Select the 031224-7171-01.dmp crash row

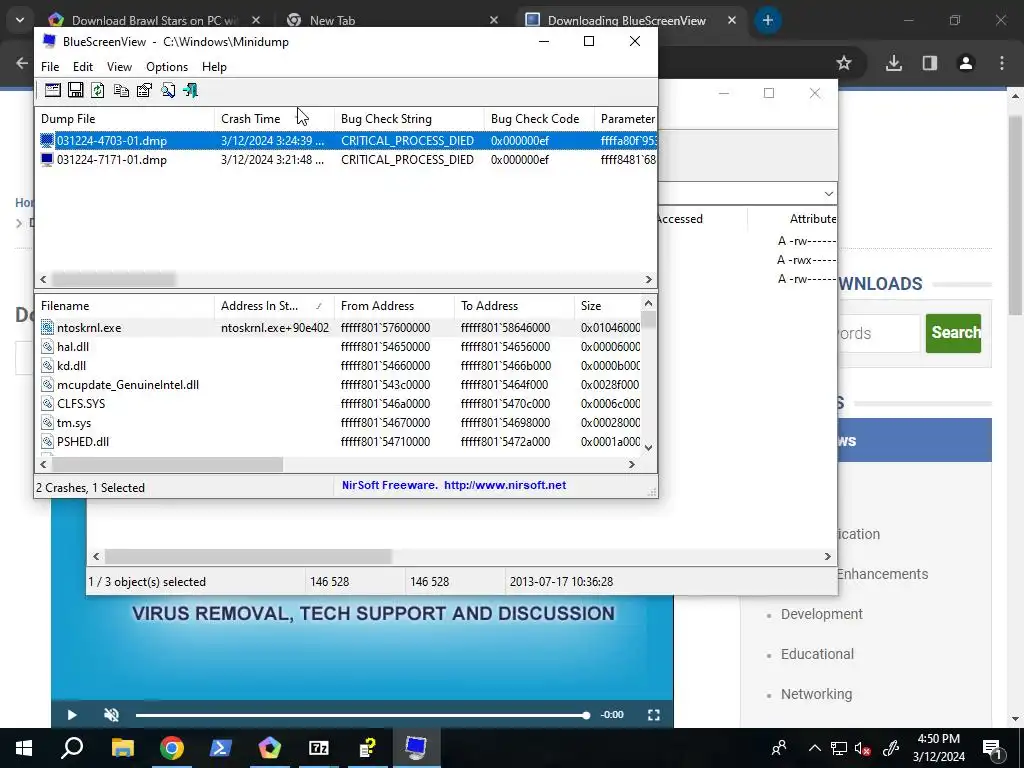[346, 160]
